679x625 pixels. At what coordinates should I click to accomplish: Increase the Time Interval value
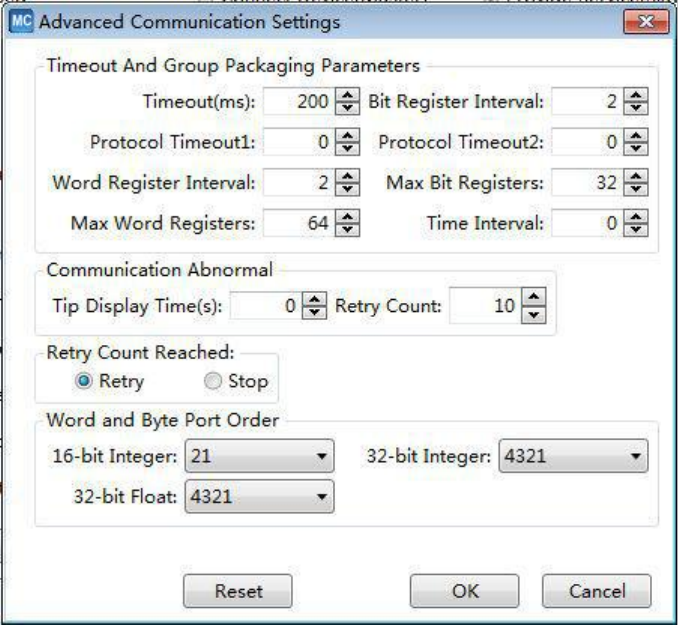[x=635, y=218]
